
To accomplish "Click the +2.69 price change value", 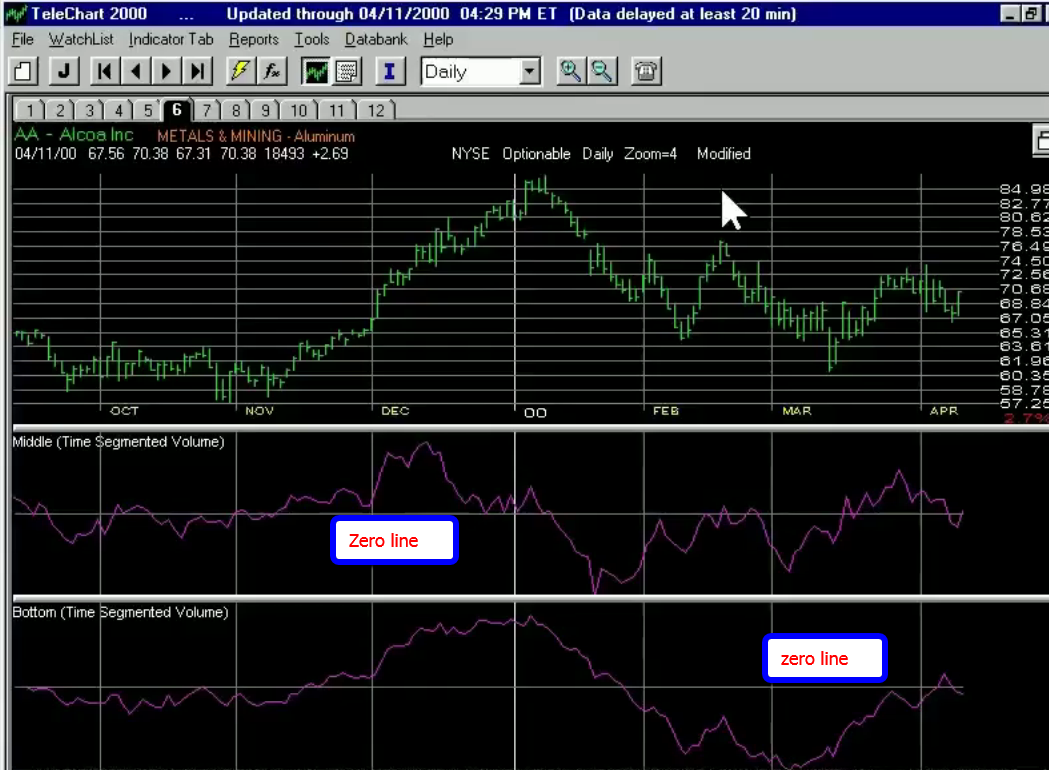I will click(x=330, y=154).
